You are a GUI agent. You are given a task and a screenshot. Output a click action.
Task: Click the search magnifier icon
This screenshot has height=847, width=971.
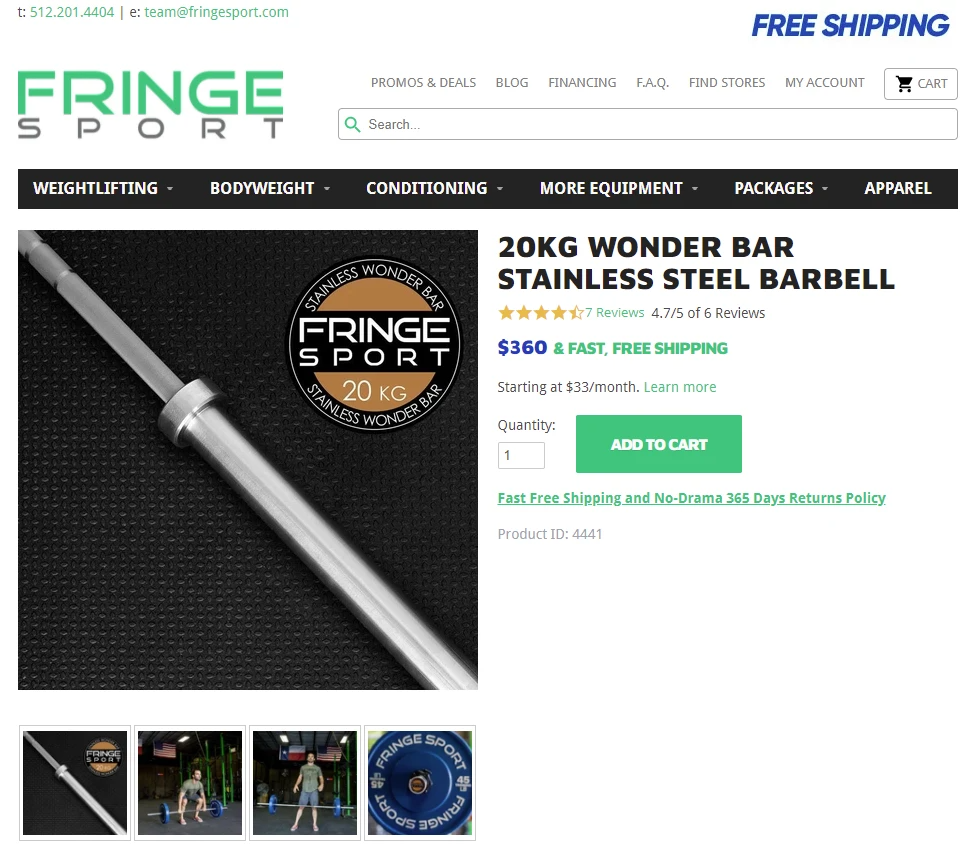pyautogui.click(x=352, y=124)
